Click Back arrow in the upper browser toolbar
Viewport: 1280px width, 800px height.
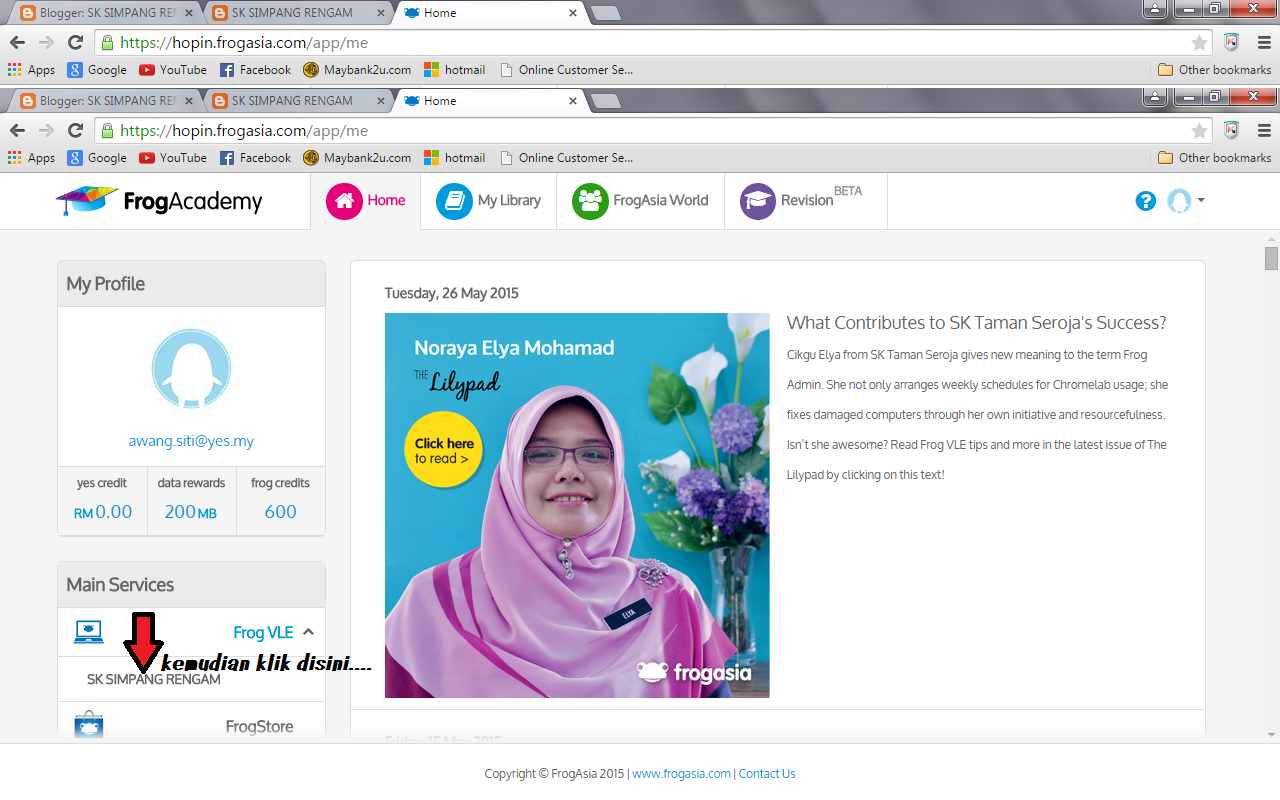17,43
